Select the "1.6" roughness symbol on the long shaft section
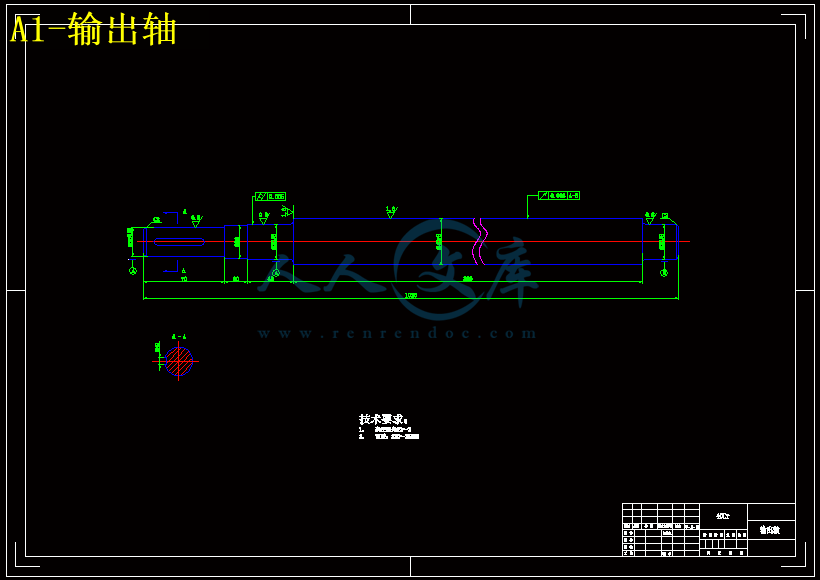 click(x=392, y=212)
